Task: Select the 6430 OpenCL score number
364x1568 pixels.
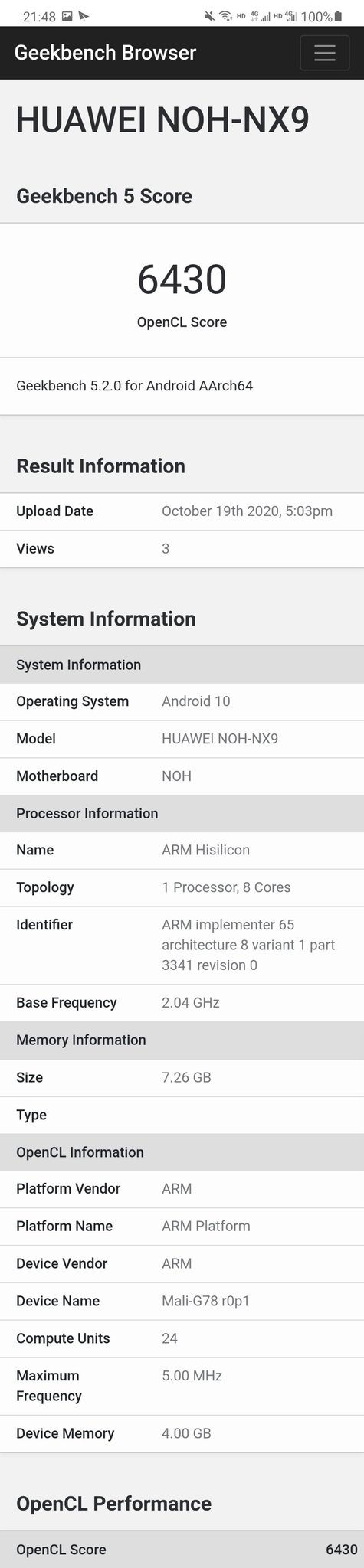Action: point(182,279)
